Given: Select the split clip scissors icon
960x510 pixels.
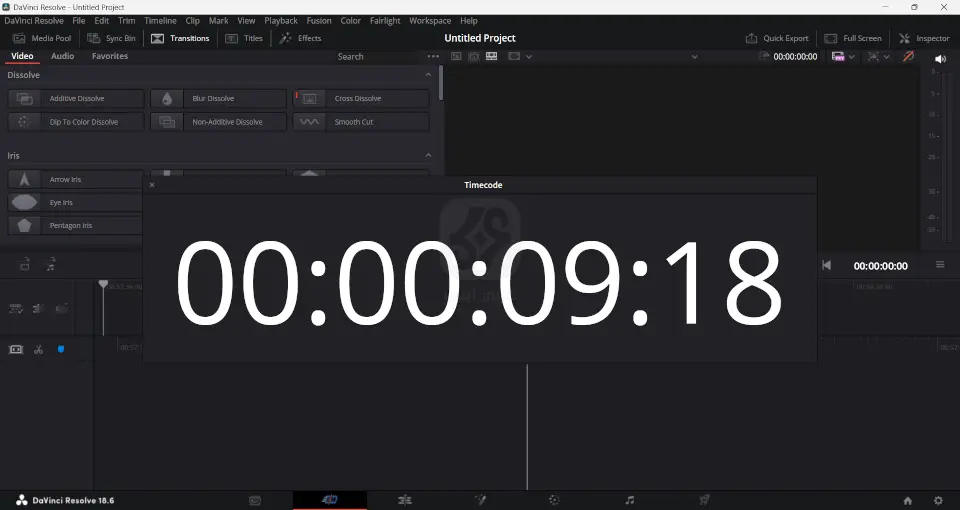Looking at the screenshot, I should coord(39,349).
